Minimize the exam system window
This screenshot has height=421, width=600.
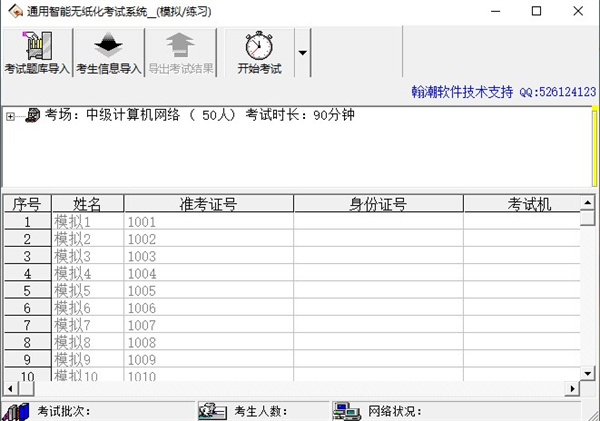pos(496,11)
